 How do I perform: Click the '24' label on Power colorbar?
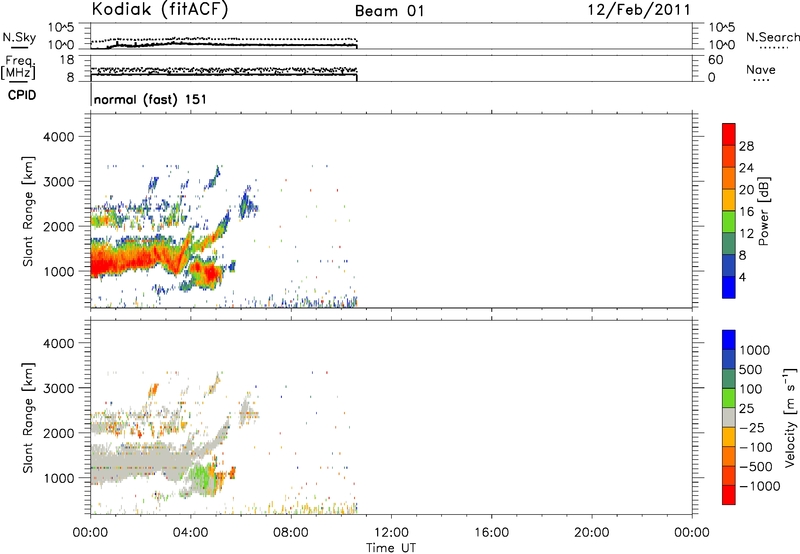tap(746, 168)
